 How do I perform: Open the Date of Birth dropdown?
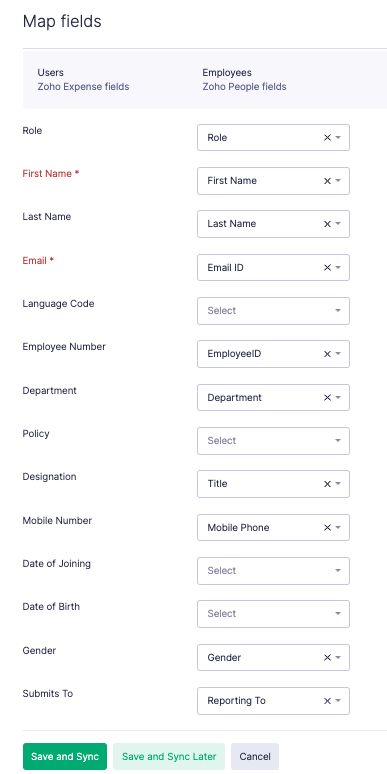[273, 614]
